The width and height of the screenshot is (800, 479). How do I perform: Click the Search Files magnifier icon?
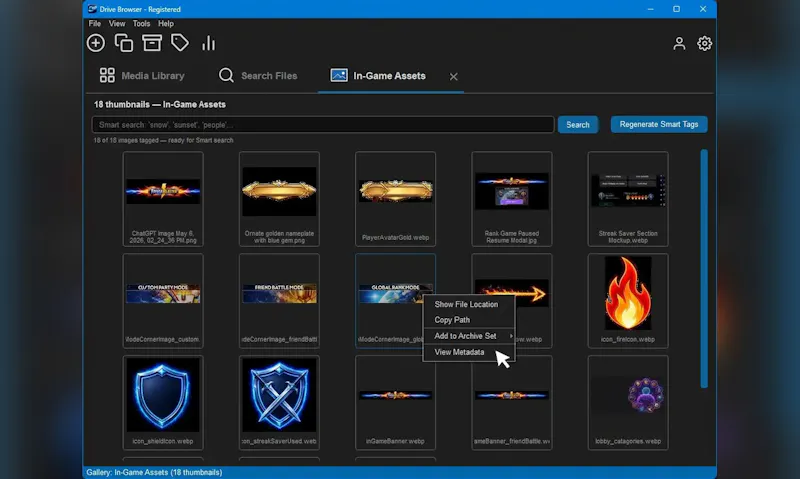[x=226, y=75]
